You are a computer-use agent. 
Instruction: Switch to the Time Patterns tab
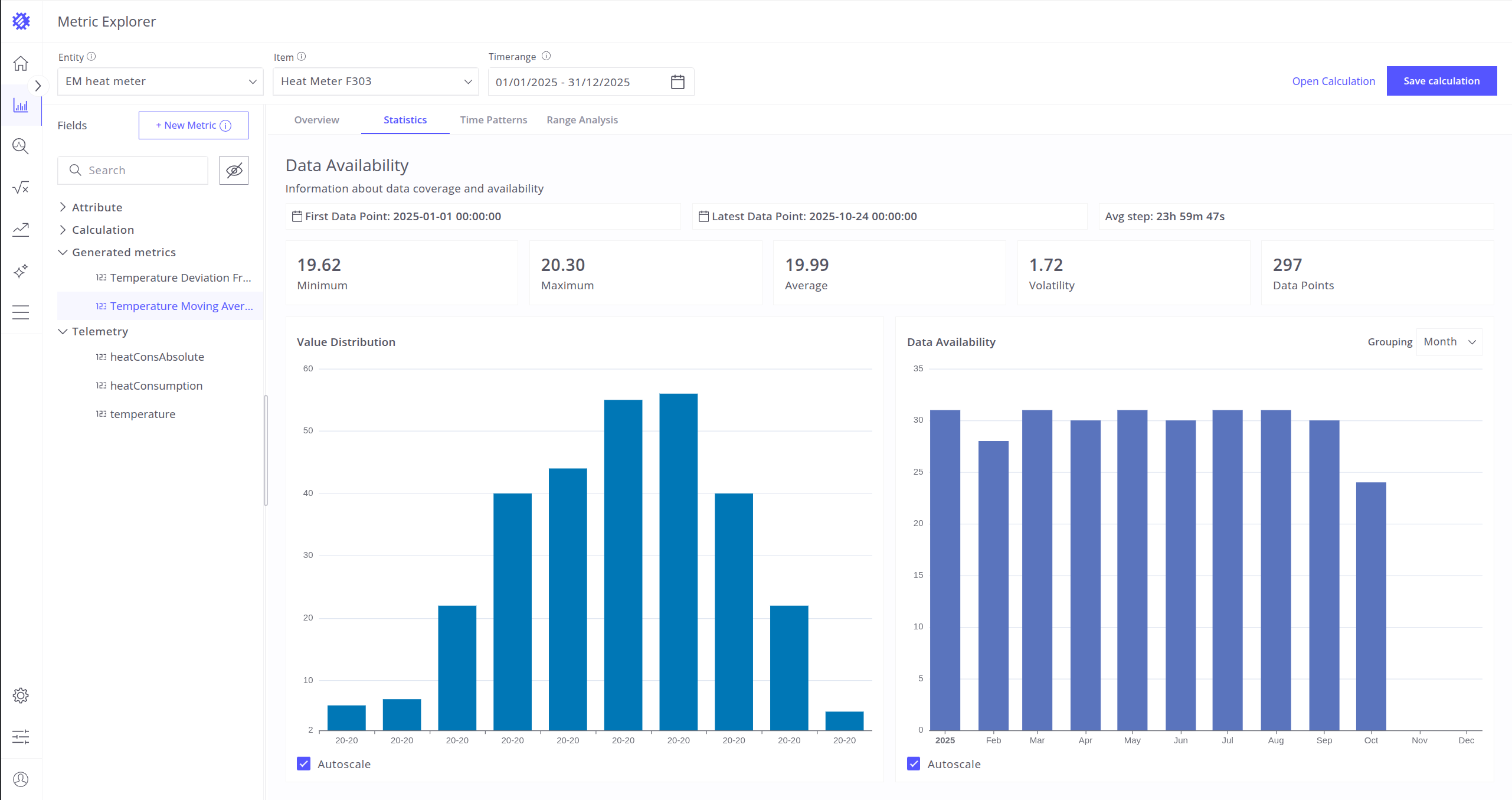(x=493, y=120)
